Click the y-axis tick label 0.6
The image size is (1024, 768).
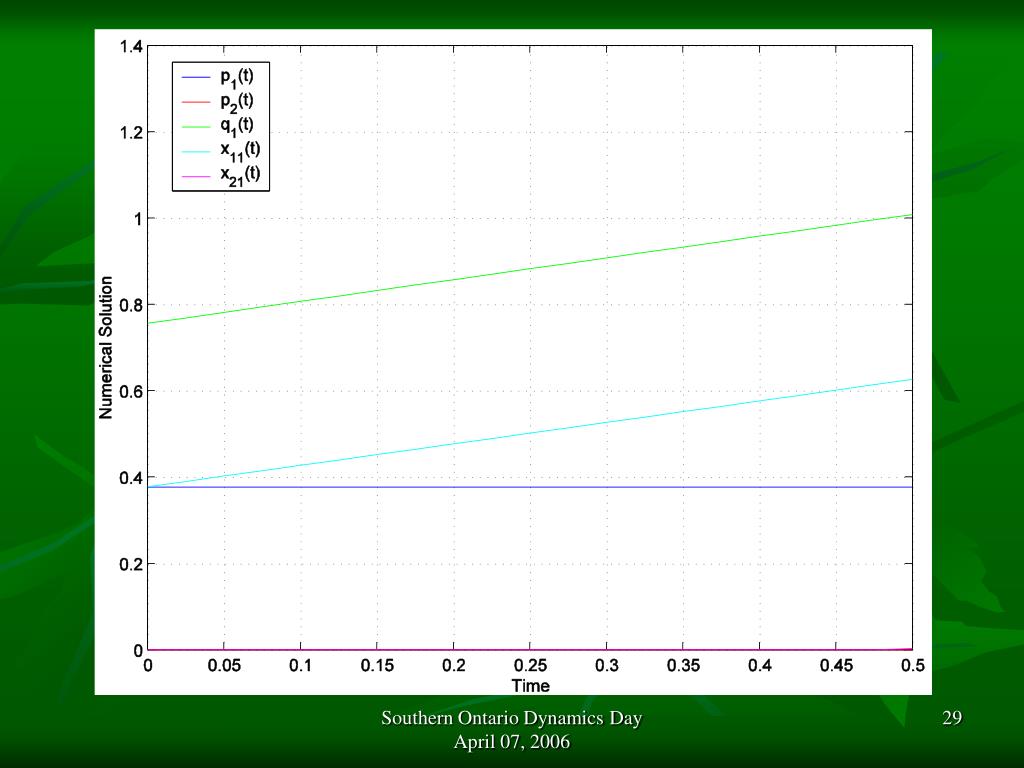[131, 391]
